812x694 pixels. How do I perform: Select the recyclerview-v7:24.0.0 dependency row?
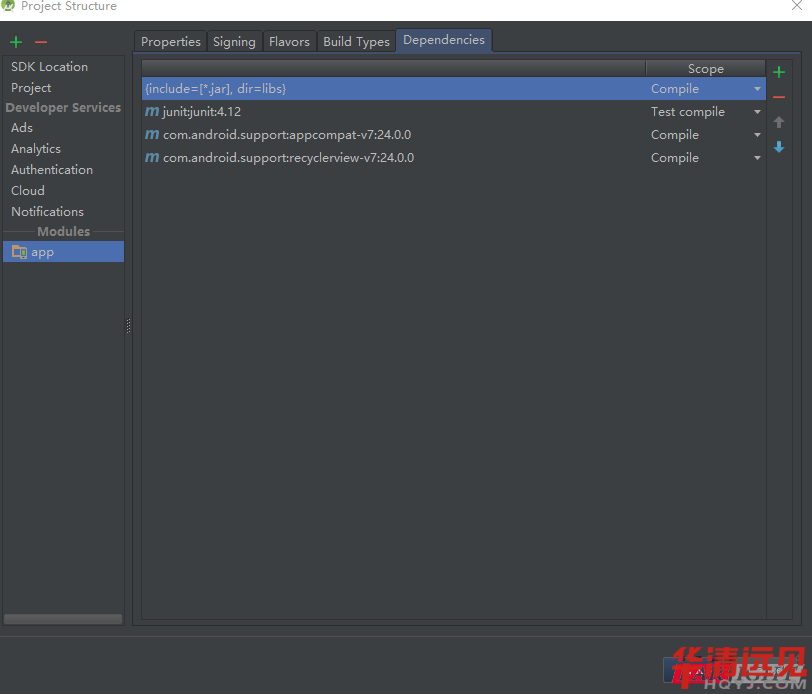[x=288, y=158]
